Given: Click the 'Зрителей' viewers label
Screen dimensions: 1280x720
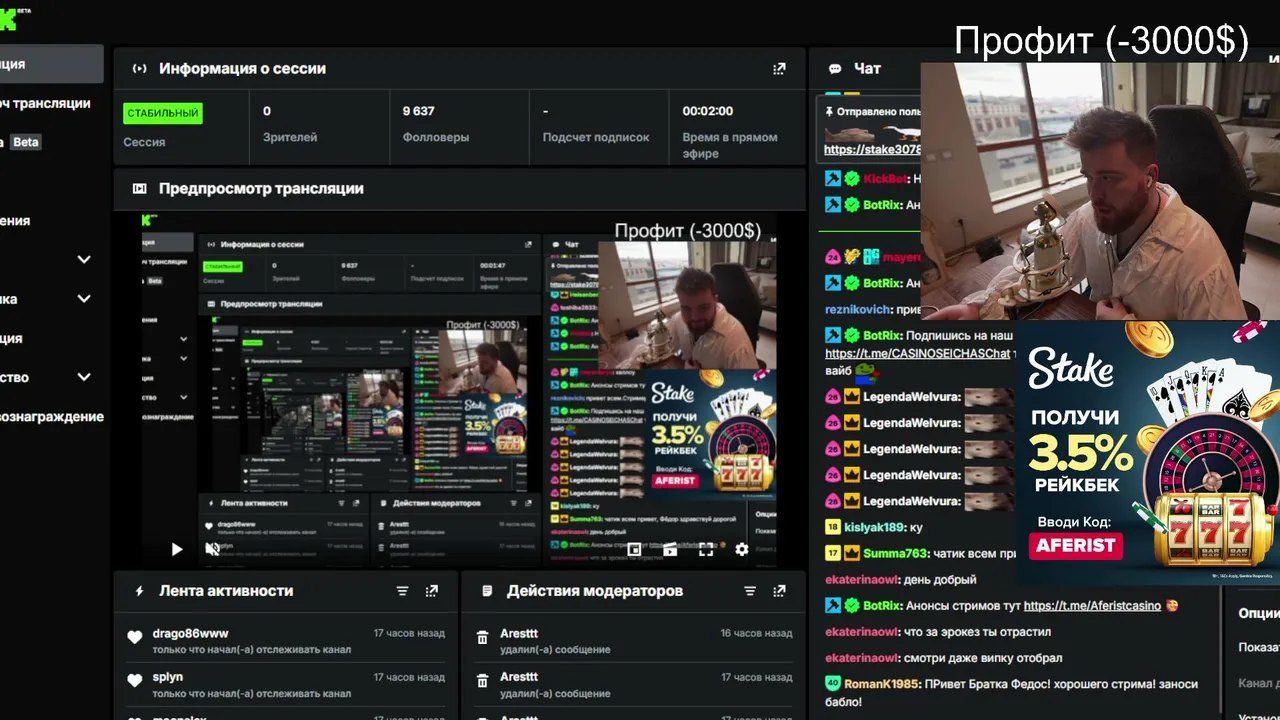Looking at the screenshot, I should tap(290, 137).
